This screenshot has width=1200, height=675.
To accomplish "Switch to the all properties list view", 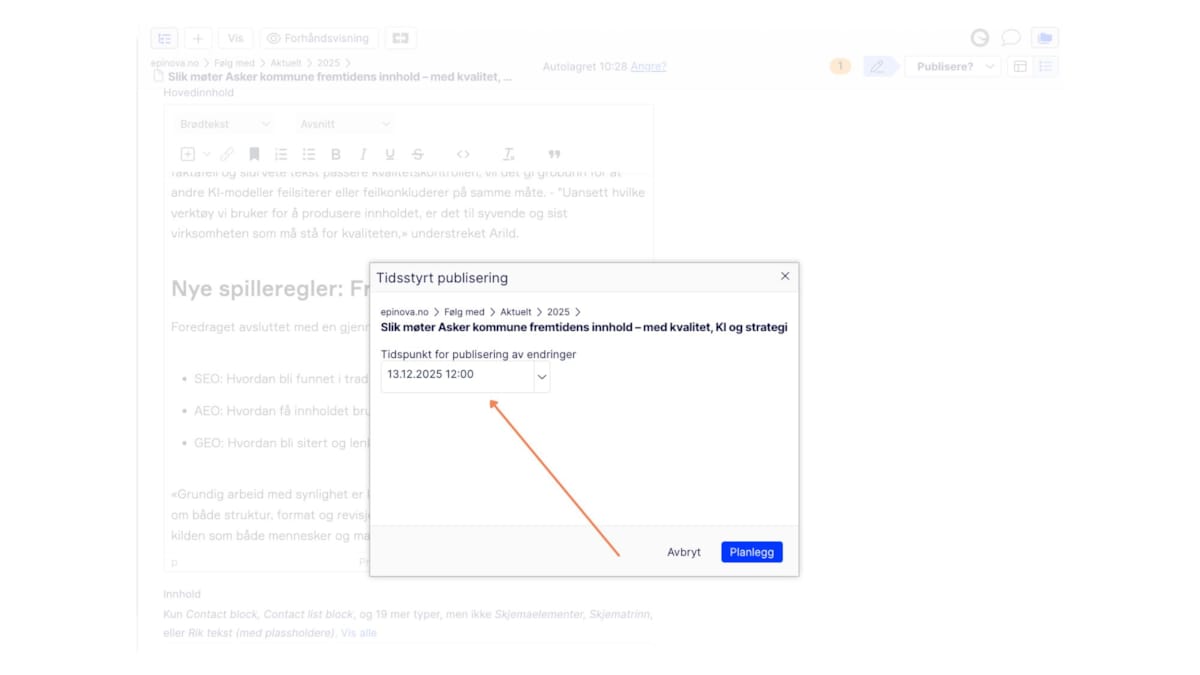I will (x=1045, y=67).
